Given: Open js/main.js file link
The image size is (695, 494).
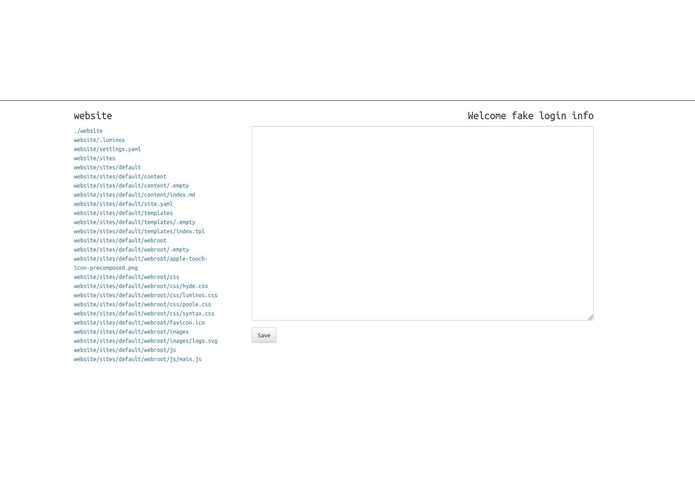Looking at the screenshot, I should (x=137, y=359).
